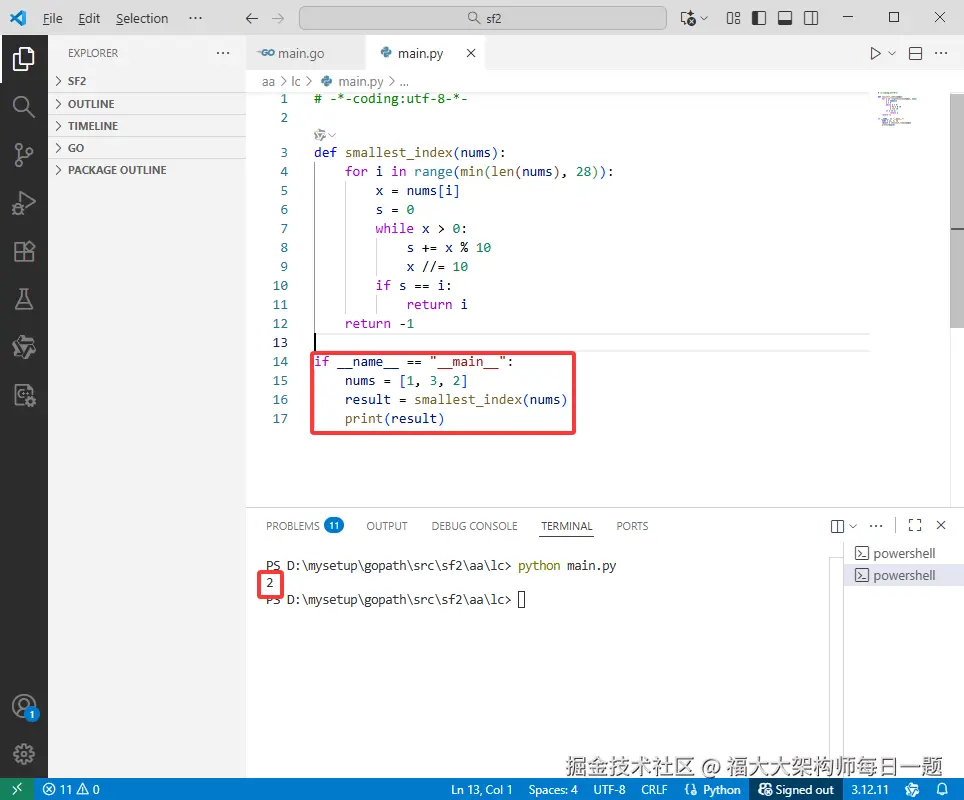Toggle the Primary Side Bar

(759, 18)
